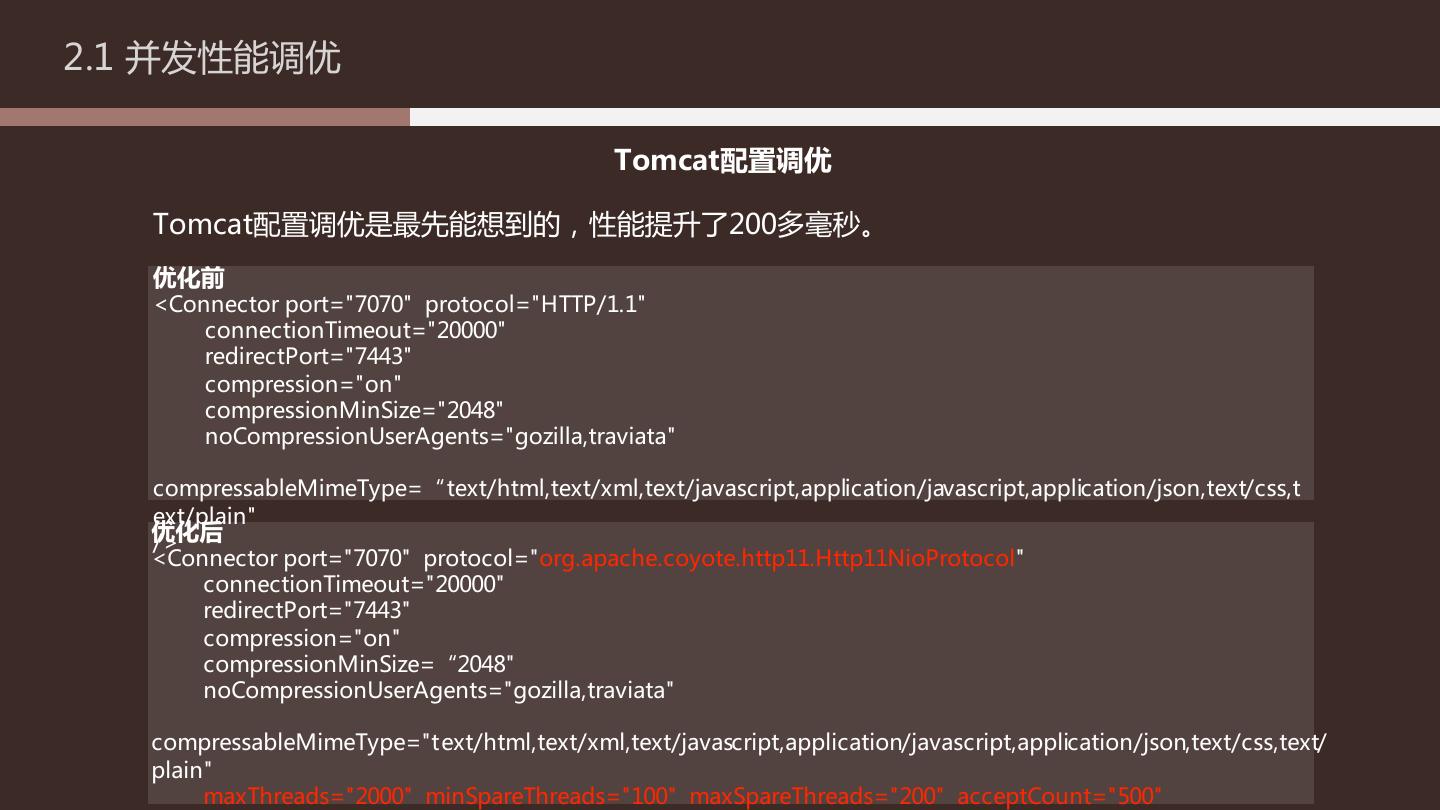Click the pink accent bar under the title

[205, 117]
